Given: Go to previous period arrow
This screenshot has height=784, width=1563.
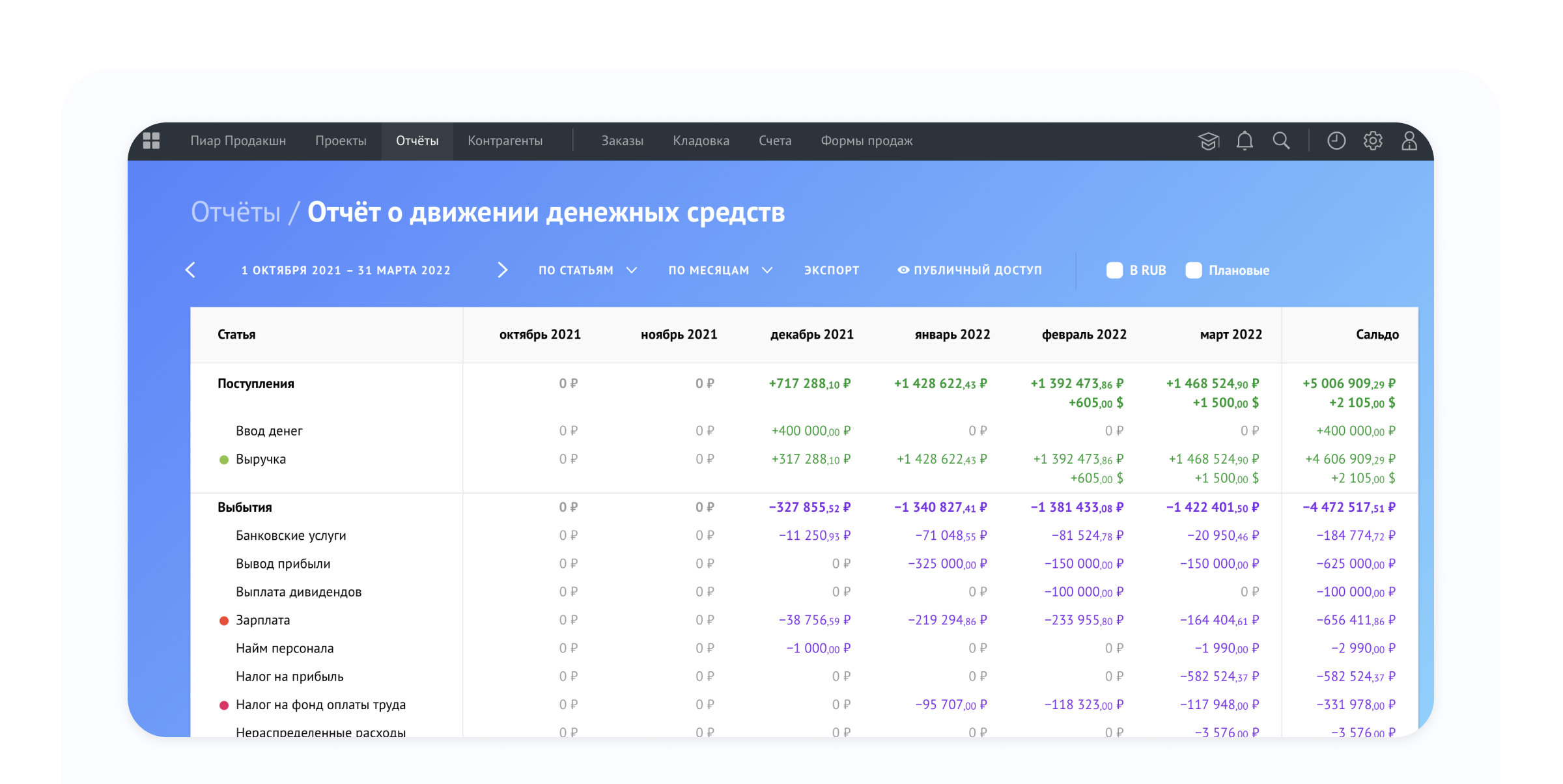Looking at the screenshot, I should click(190, 270).
